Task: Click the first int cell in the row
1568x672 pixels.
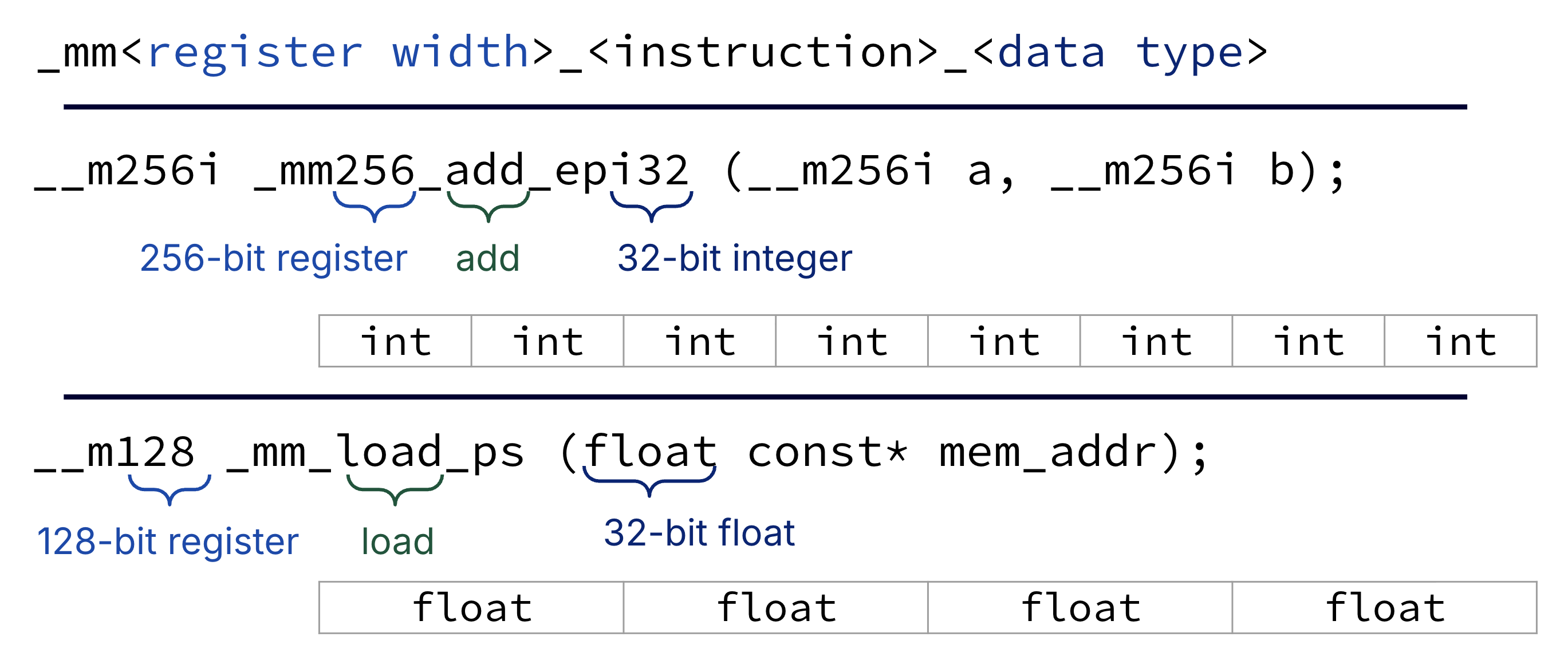Action: tap(396, 341)
